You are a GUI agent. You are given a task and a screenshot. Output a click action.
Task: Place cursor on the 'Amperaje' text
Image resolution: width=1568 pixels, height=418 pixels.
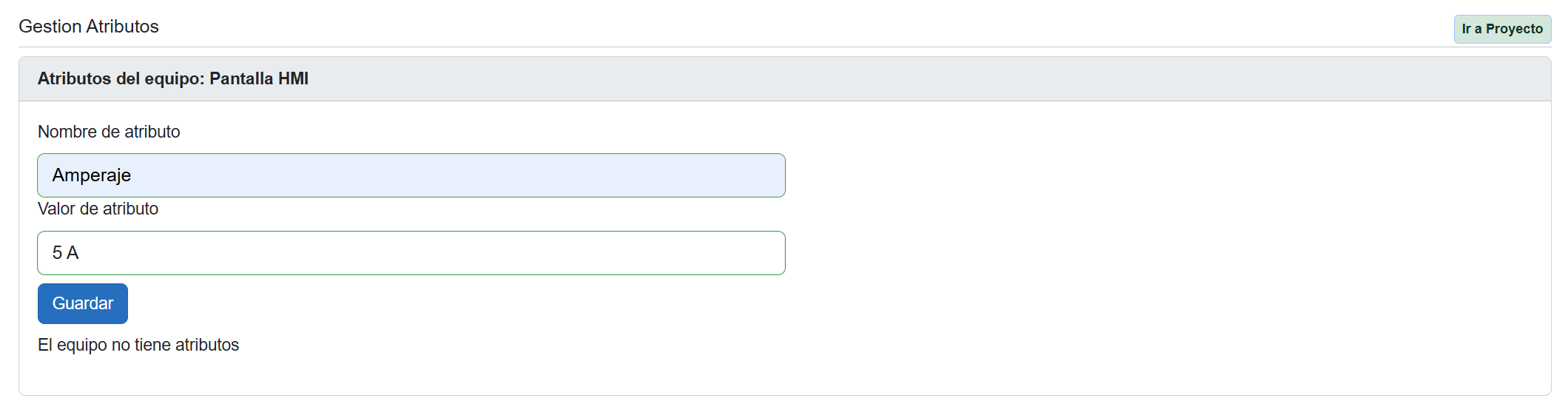click(x=92, y=175)
